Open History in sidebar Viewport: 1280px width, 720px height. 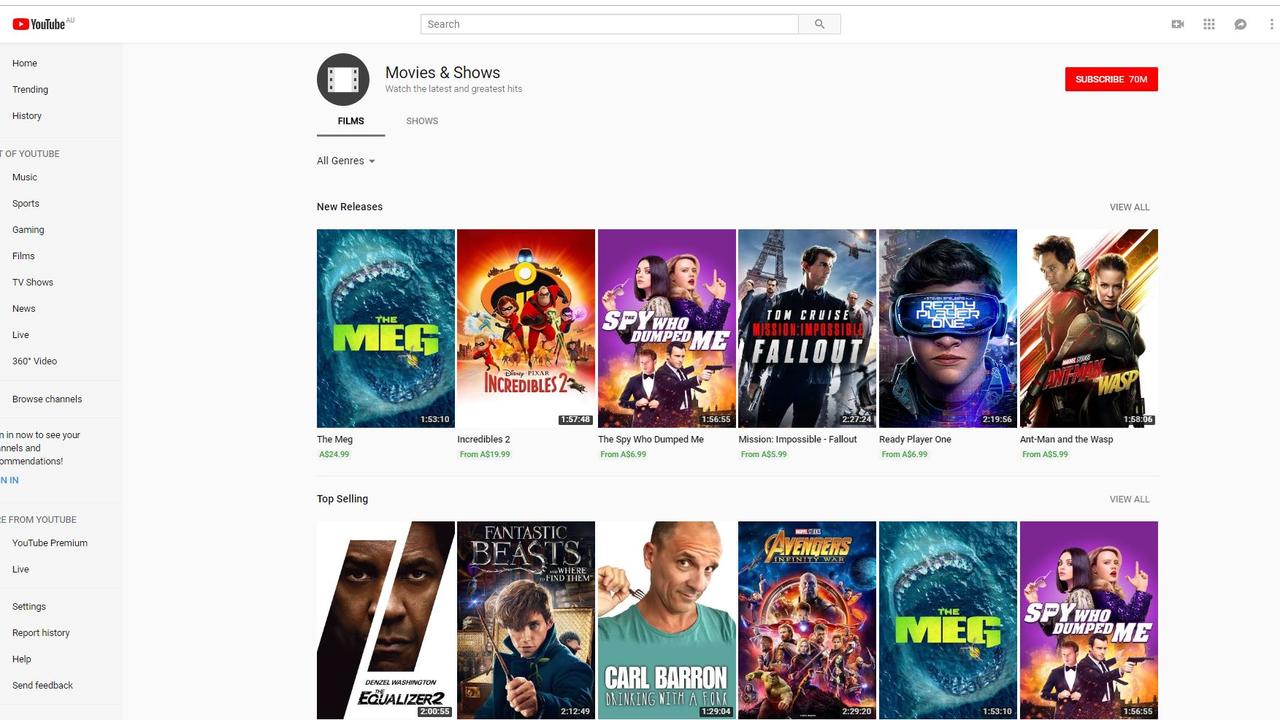(27, 116)
